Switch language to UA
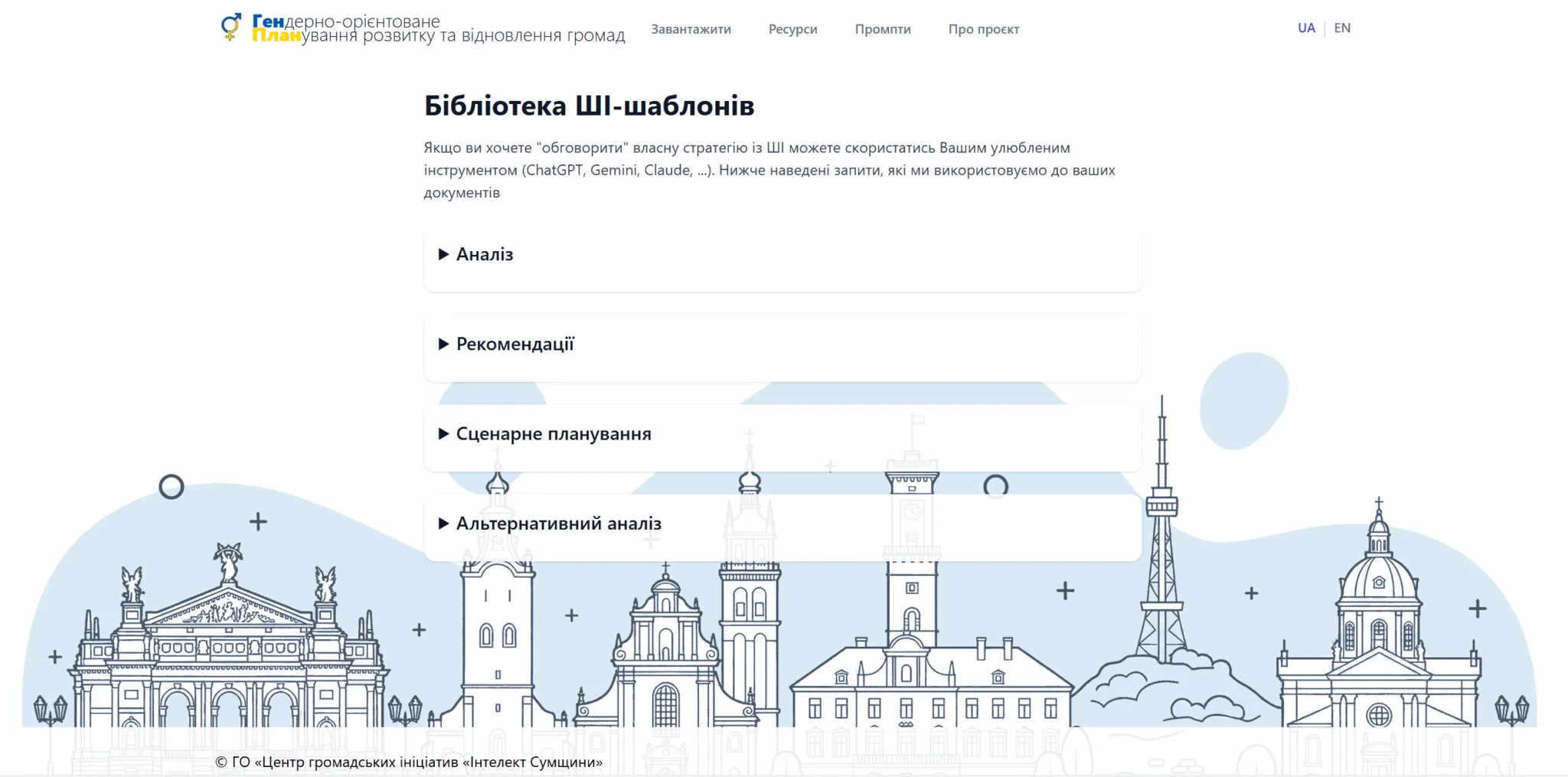The height and width of the screenshot is (777, 1568). [x=1305, y=28]
